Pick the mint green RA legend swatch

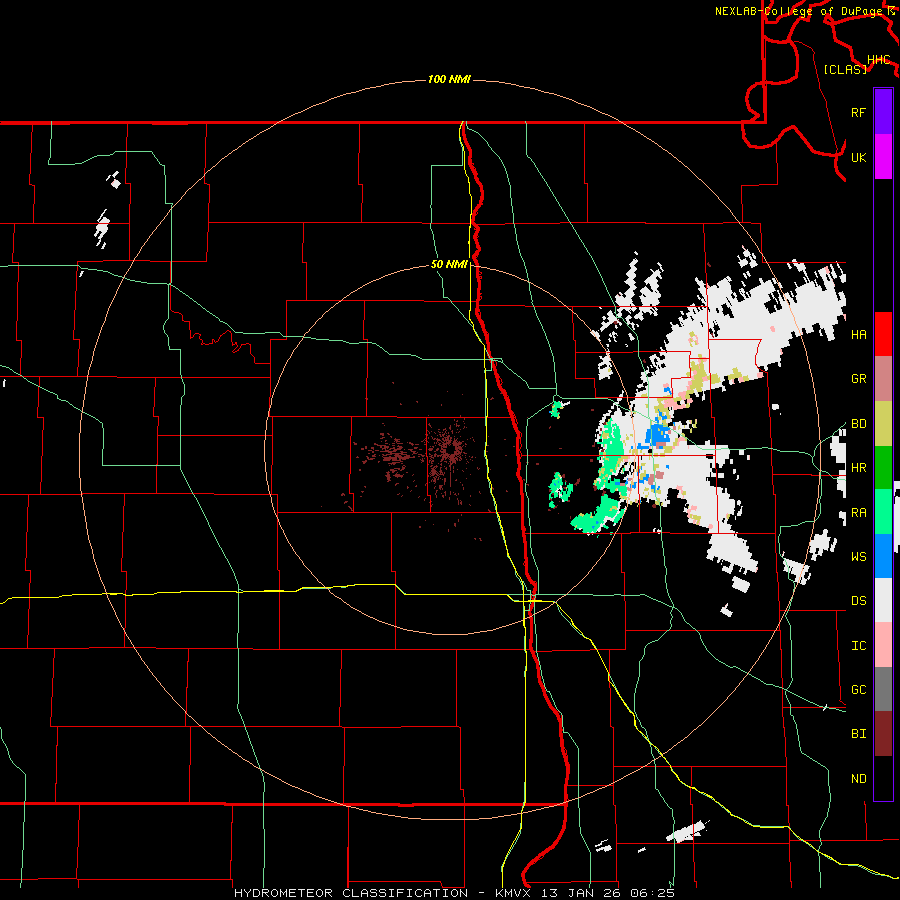(883, 512)
